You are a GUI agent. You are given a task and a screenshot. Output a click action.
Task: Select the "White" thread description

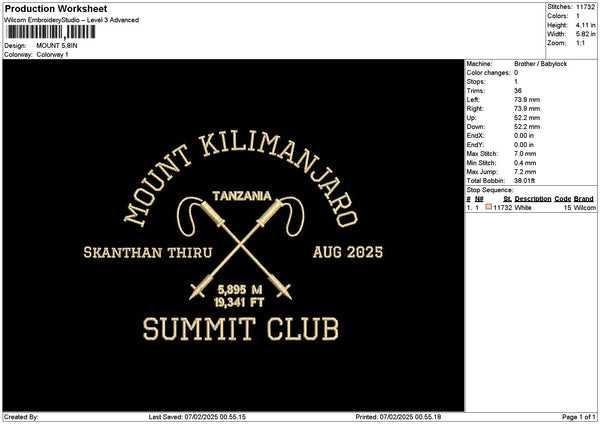pyautogui.click(x=523, y=207)
